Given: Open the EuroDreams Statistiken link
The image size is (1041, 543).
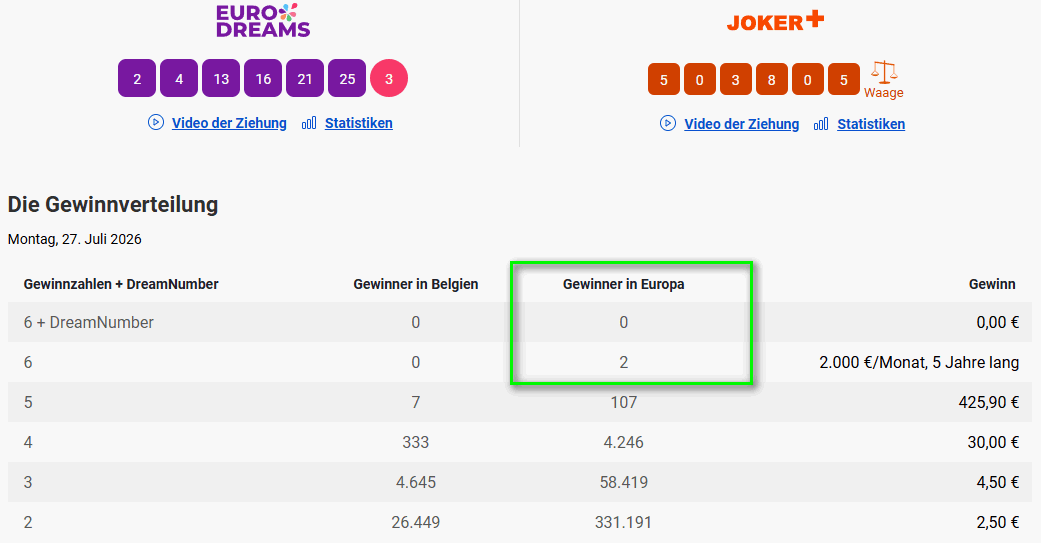Looking at the screenshot, I should 359,123.
